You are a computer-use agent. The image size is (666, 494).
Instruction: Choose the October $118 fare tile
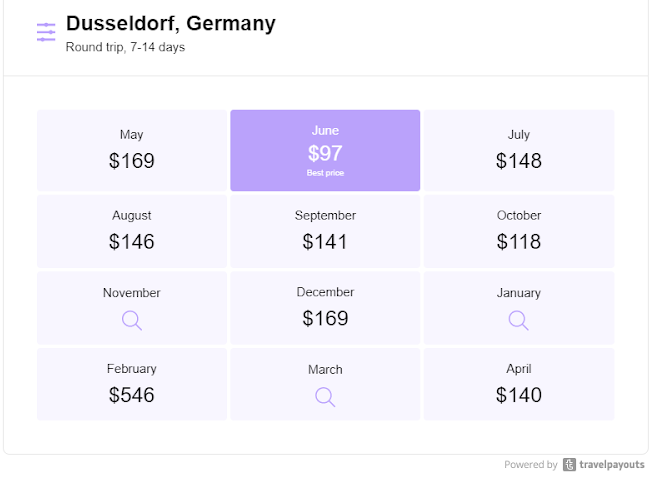click(518, 231)
